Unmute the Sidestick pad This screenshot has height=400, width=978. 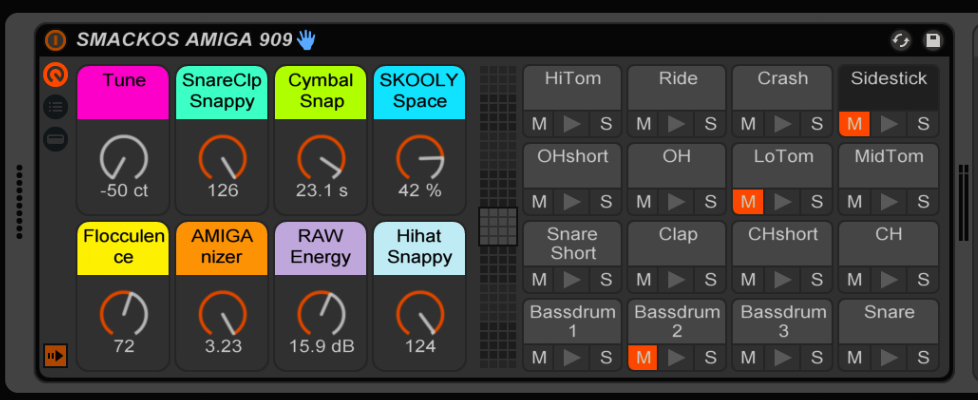click(x=854, y=124)
